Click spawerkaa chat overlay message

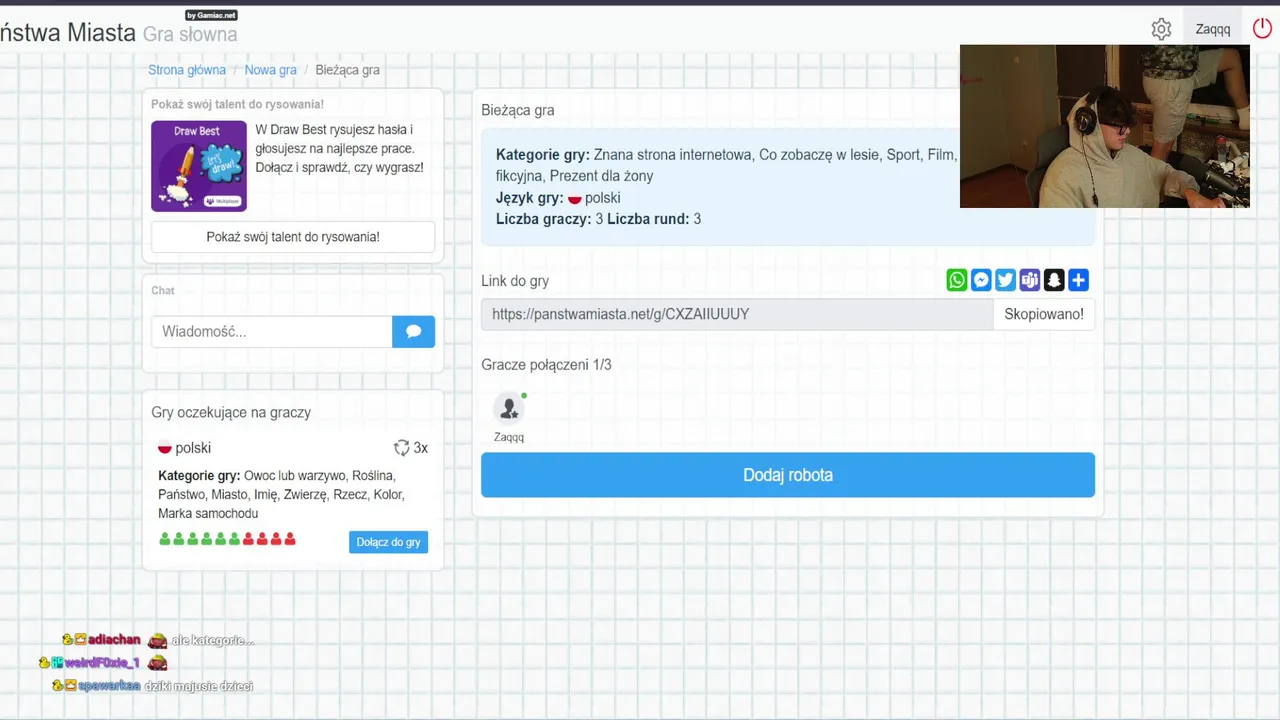coord(152,686)
